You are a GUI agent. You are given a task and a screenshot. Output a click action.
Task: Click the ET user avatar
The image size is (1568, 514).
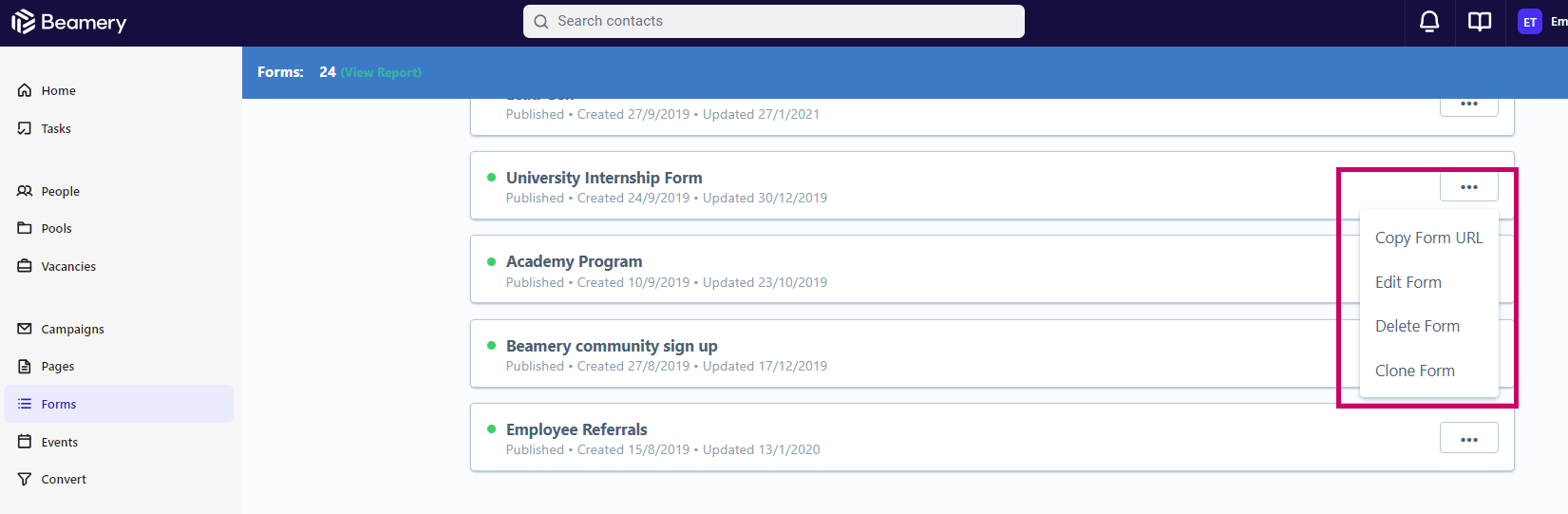[x=1529, y=22]
